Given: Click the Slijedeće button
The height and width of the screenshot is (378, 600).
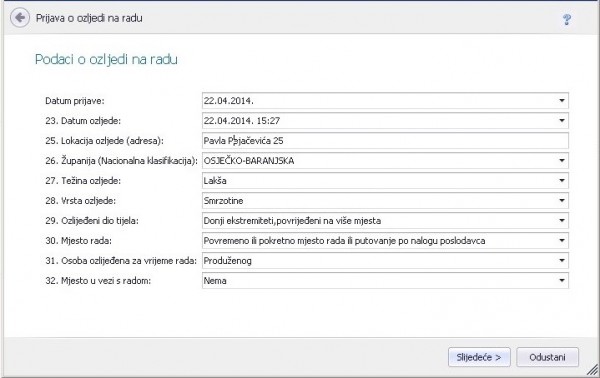Looking at the screenshot, I should click(479, 357).
